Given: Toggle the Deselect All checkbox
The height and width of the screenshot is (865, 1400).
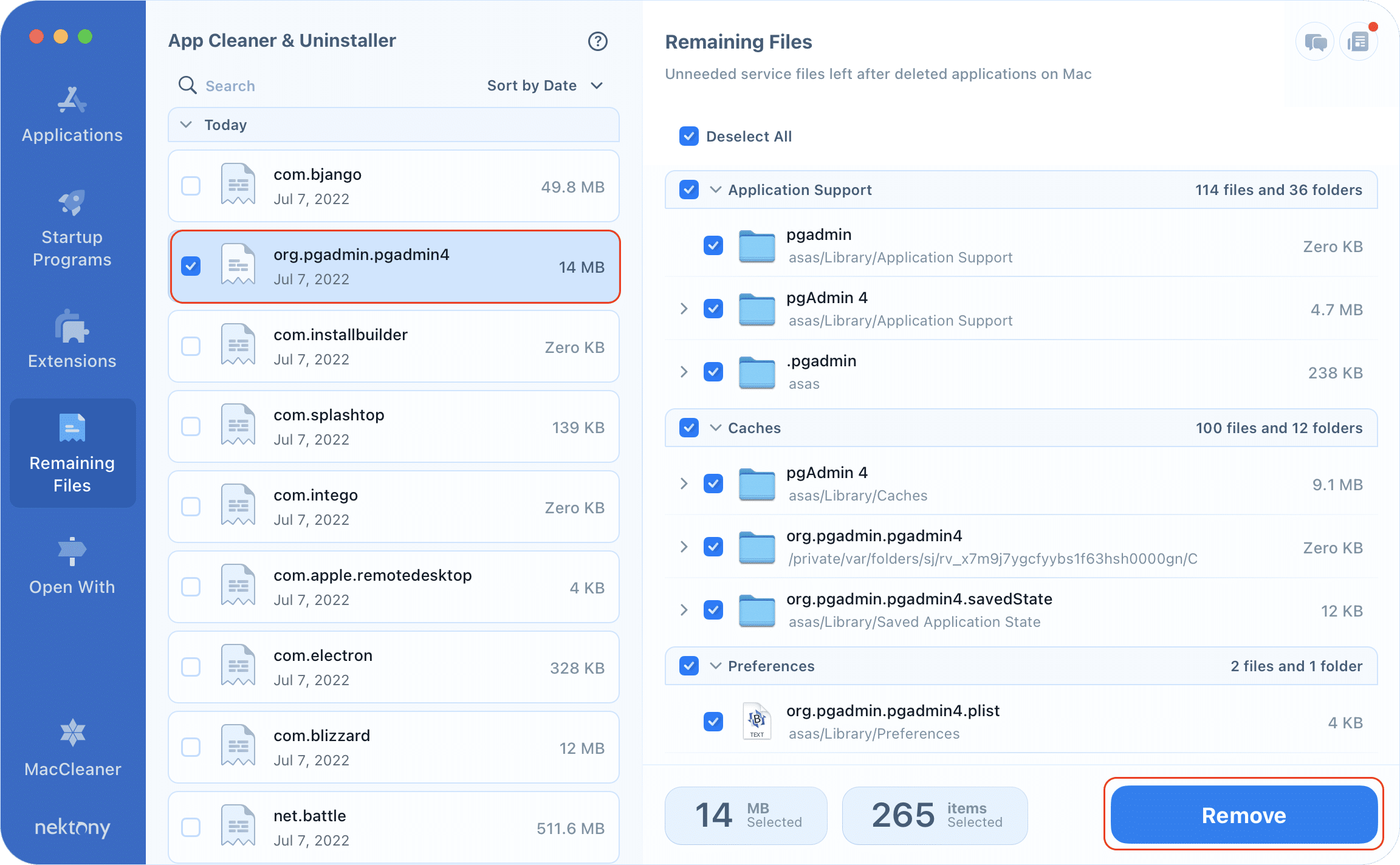Looking at the screenshot, I should tap(688, 136).
